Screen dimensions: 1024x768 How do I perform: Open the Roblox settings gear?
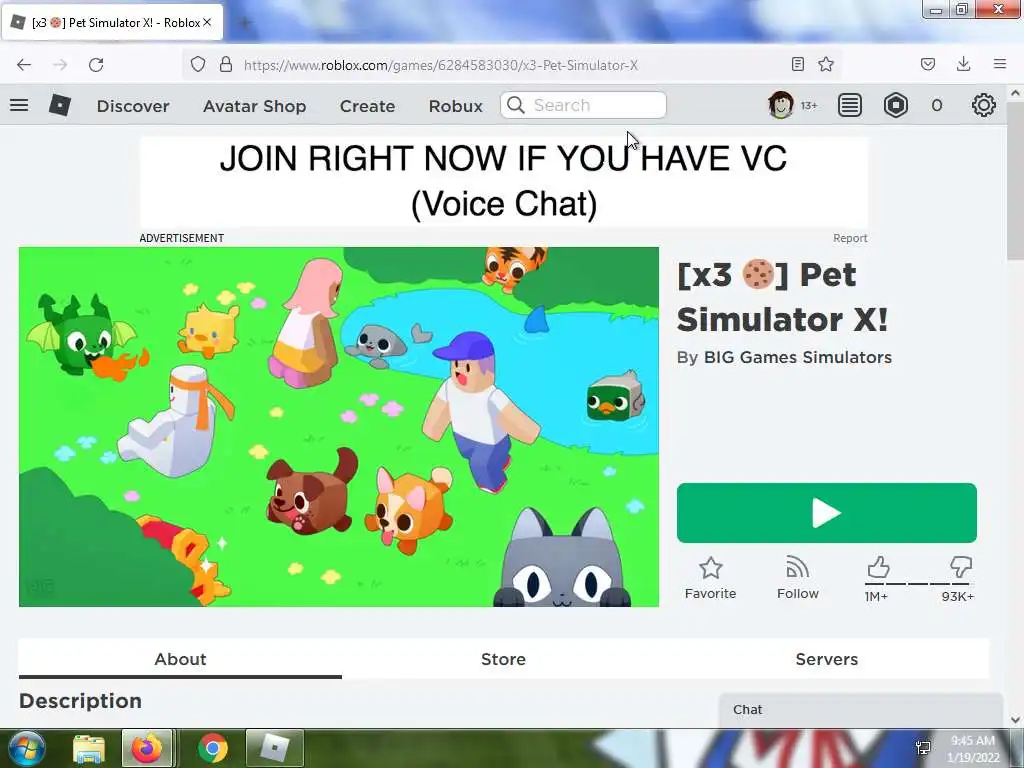(x=984, y=105)
